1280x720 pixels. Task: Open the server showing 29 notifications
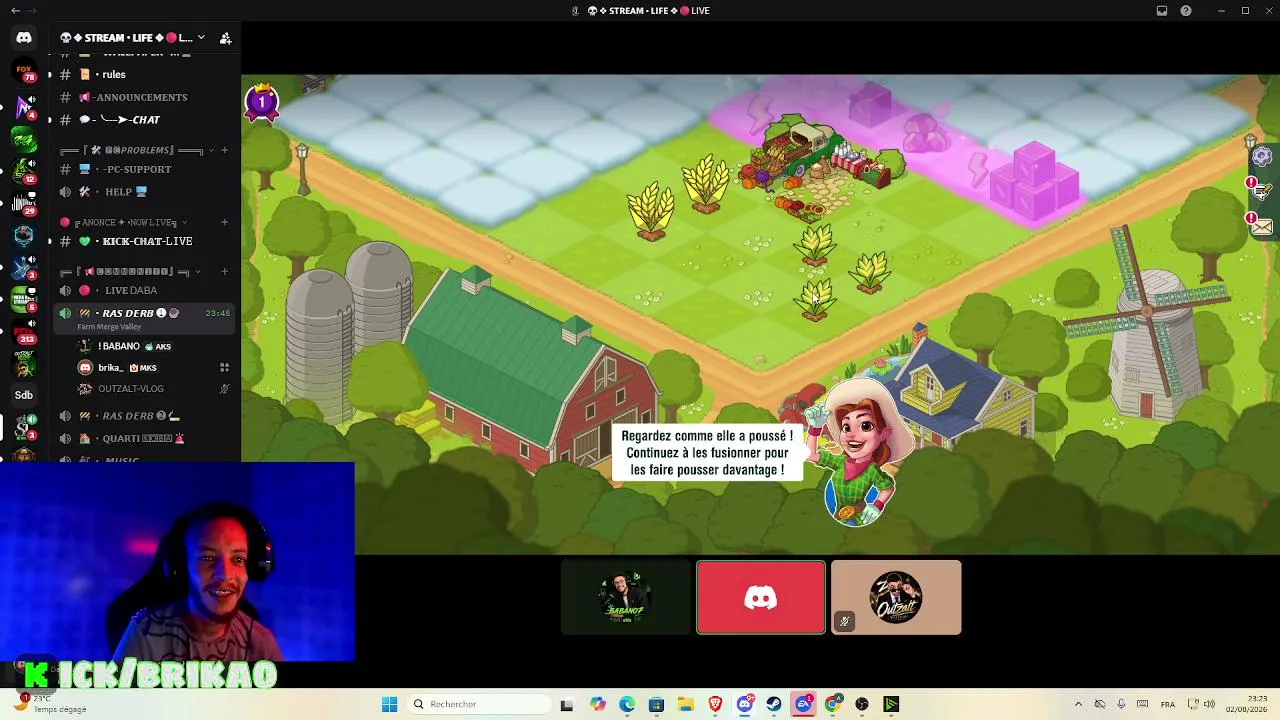coord(24,202)
